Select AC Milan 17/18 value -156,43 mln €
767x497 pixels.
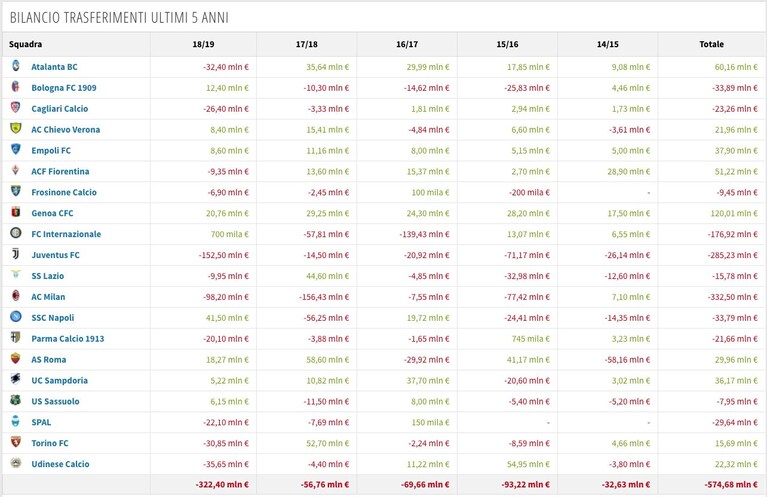pyautogui.click(x=324, y=297)
